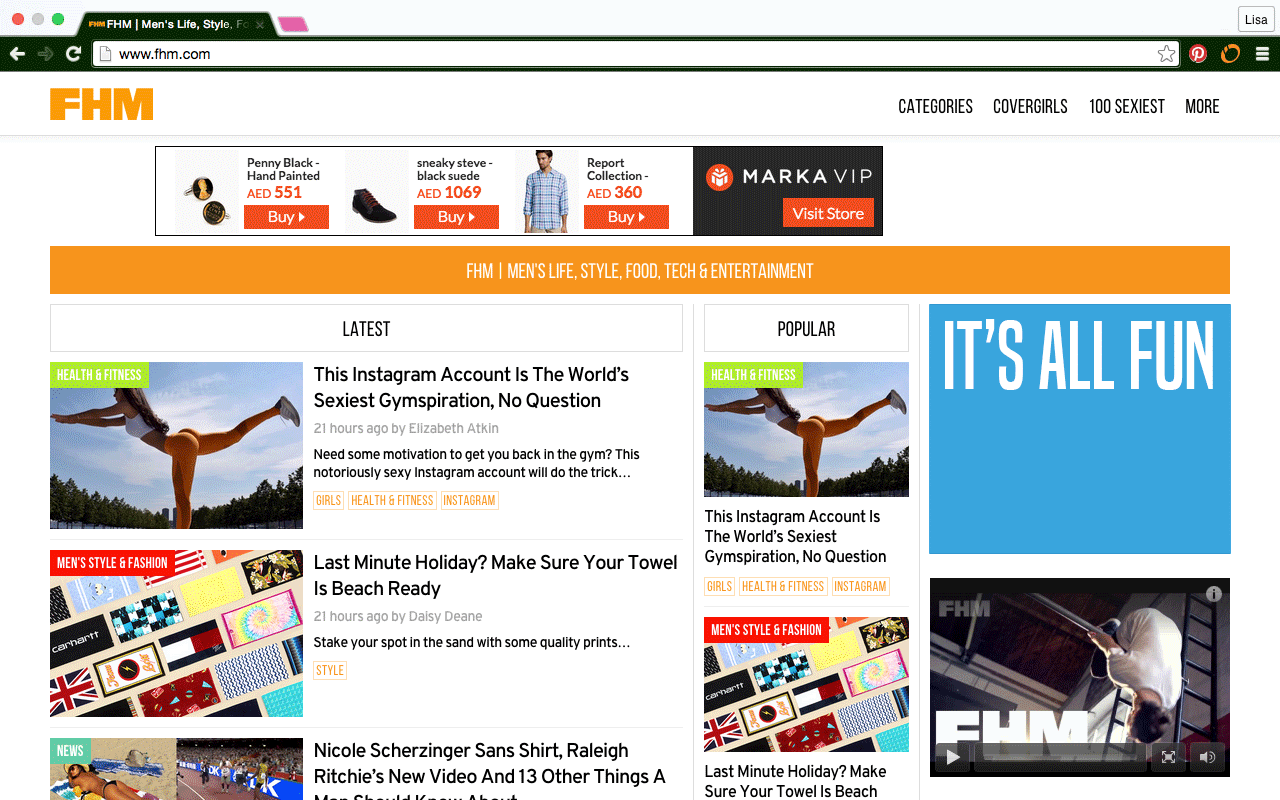Open the CATEGORIES menu

(935, 106)
